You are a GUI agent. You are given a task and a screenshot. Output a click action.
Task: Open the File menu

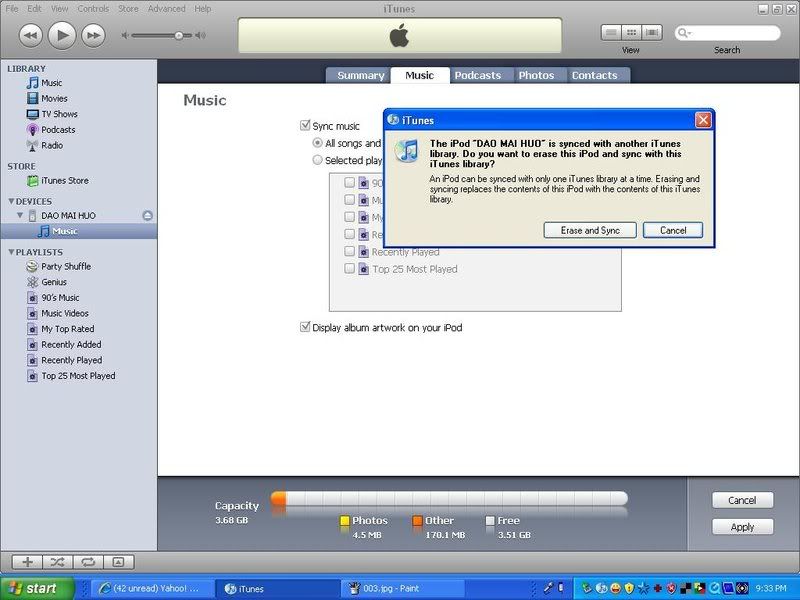pos(11,9)
